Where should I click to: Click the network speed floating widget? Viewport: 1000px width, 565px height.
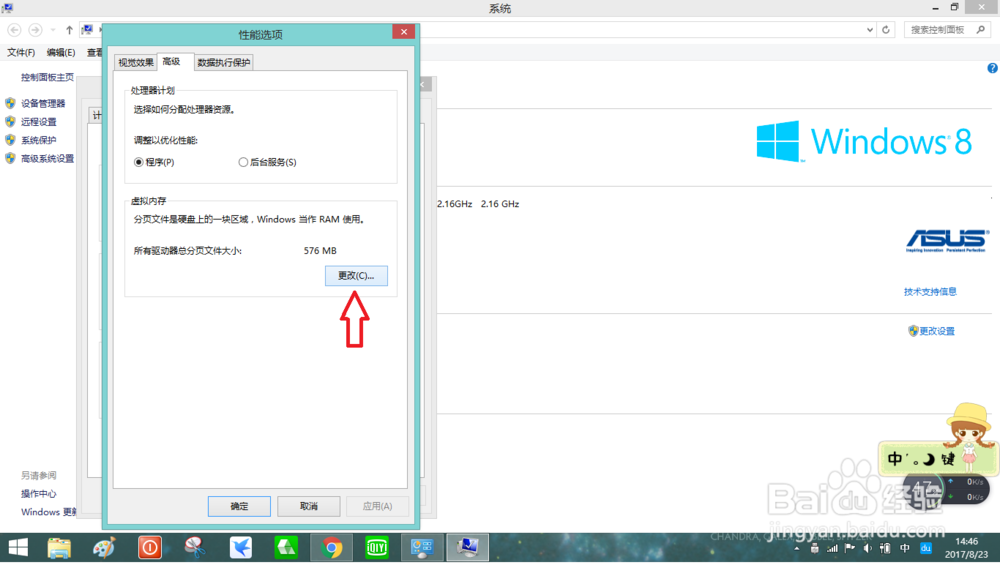point(946,489)
